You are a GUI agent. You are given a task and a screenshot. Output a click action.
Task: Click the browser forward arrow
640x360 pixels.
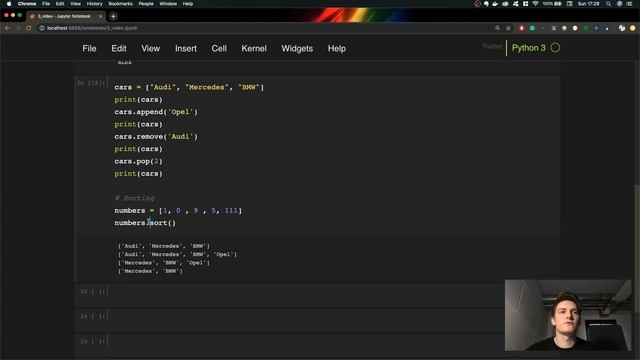click(x=18, y=28)
